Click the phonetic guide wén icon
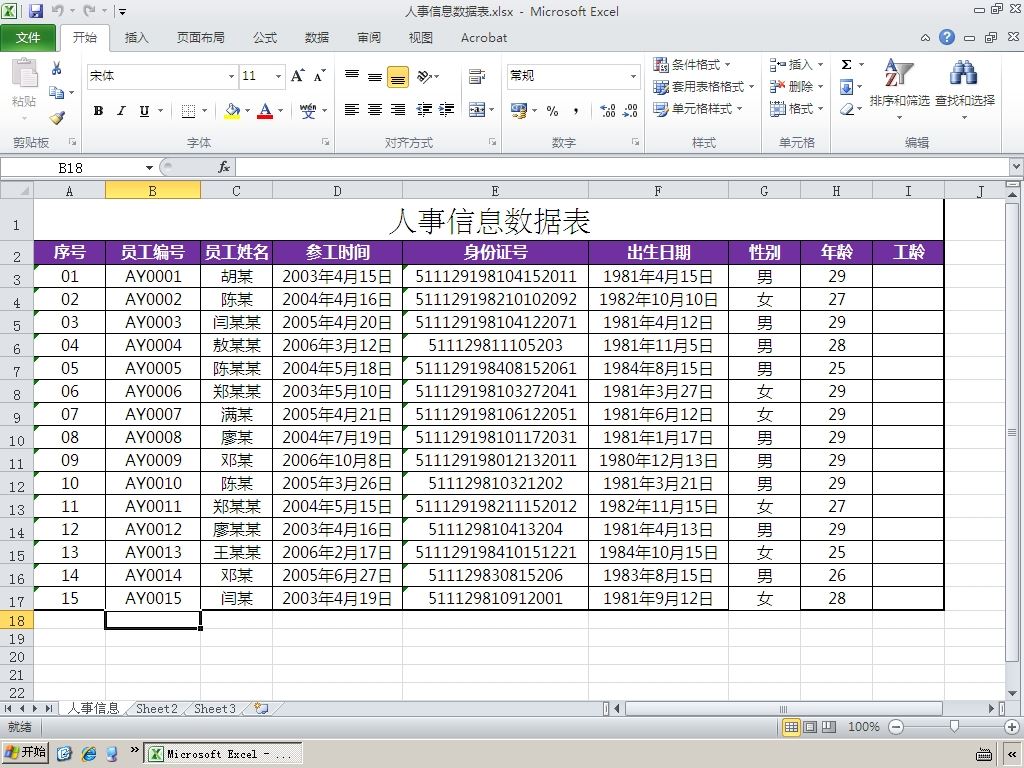Screen dimensions: 1024x768 [308, 110]
